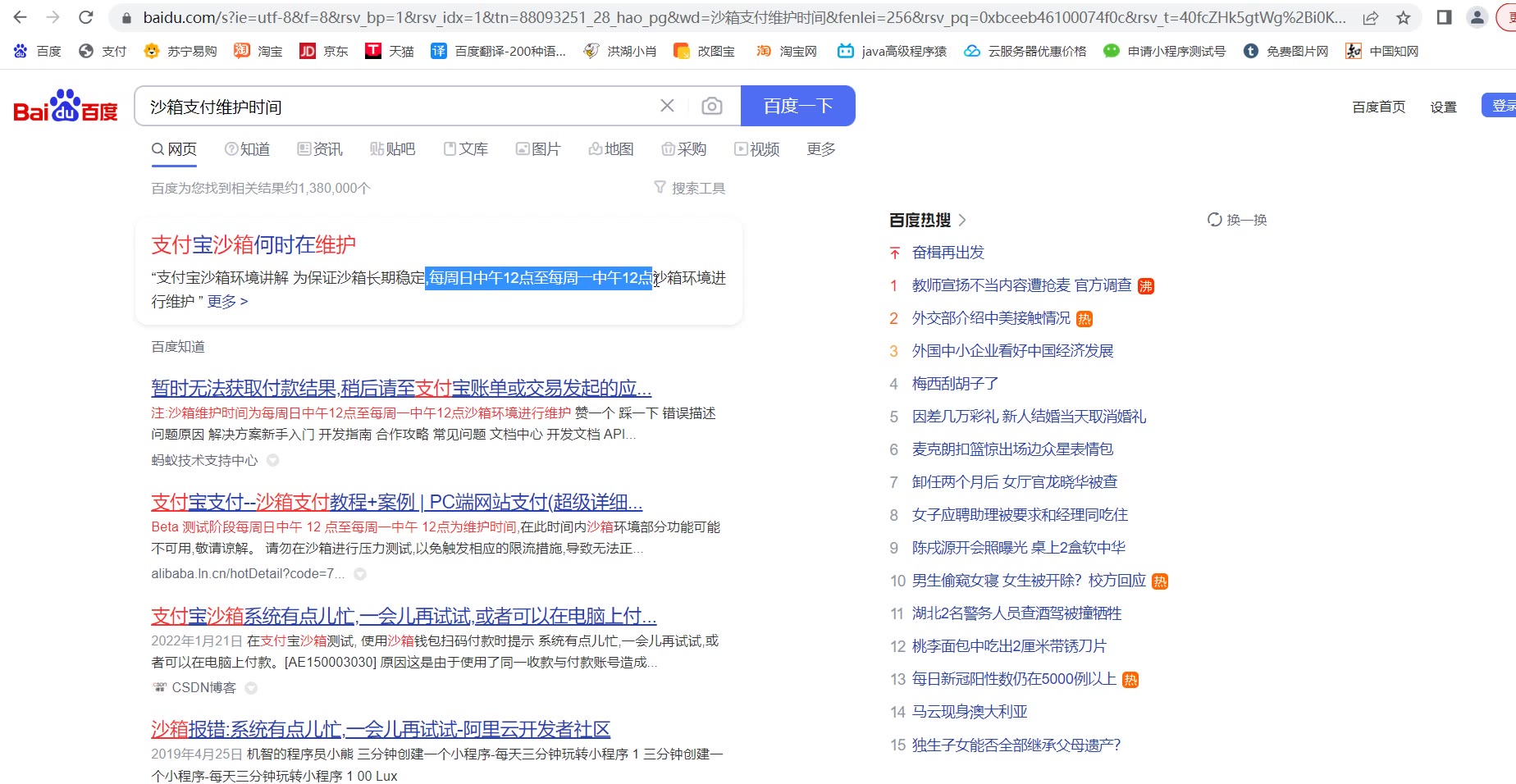Open the 京东 bookmark

[324, 51]
